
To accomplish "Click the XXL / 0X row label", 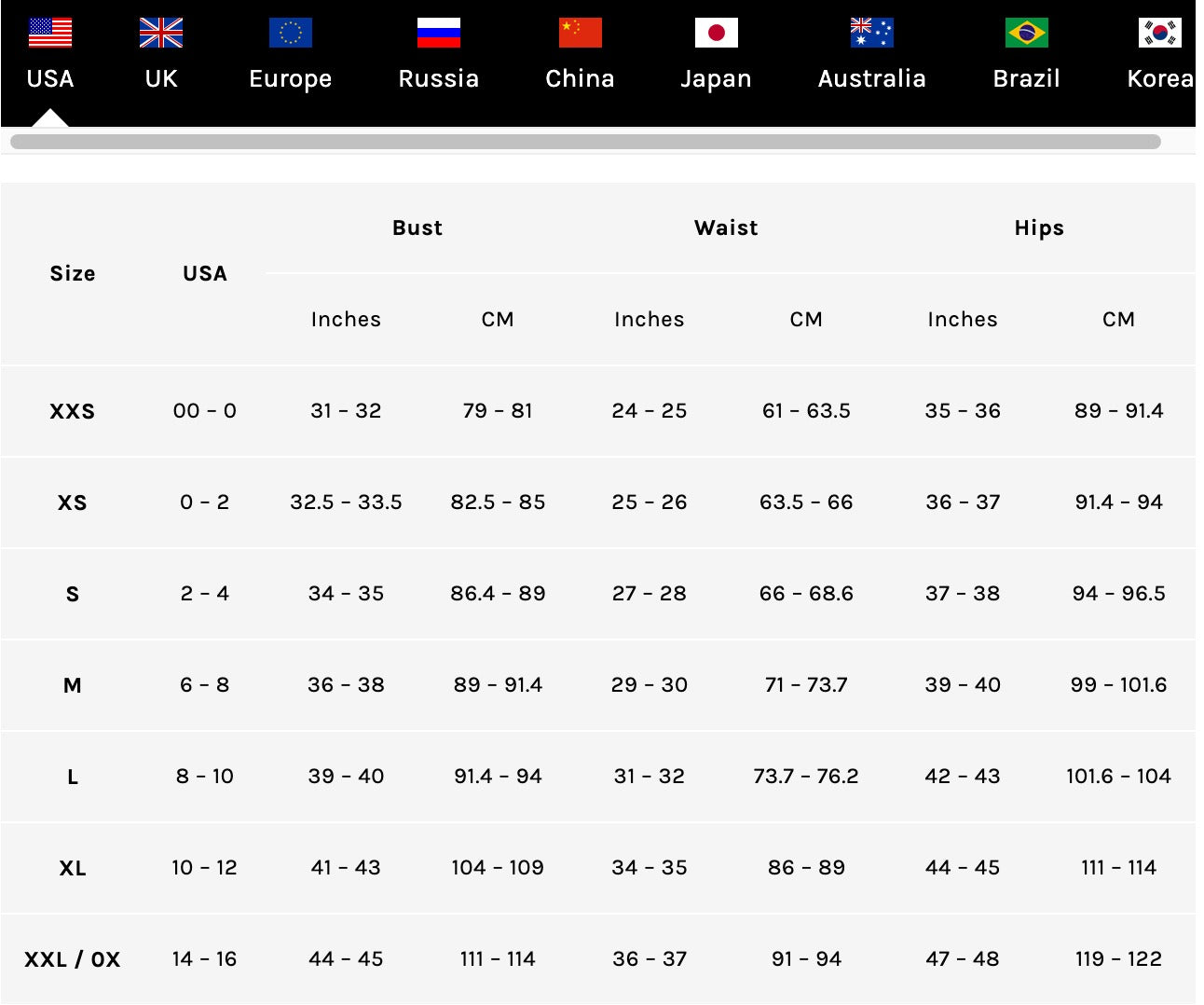I will click(x=73, y=959).
